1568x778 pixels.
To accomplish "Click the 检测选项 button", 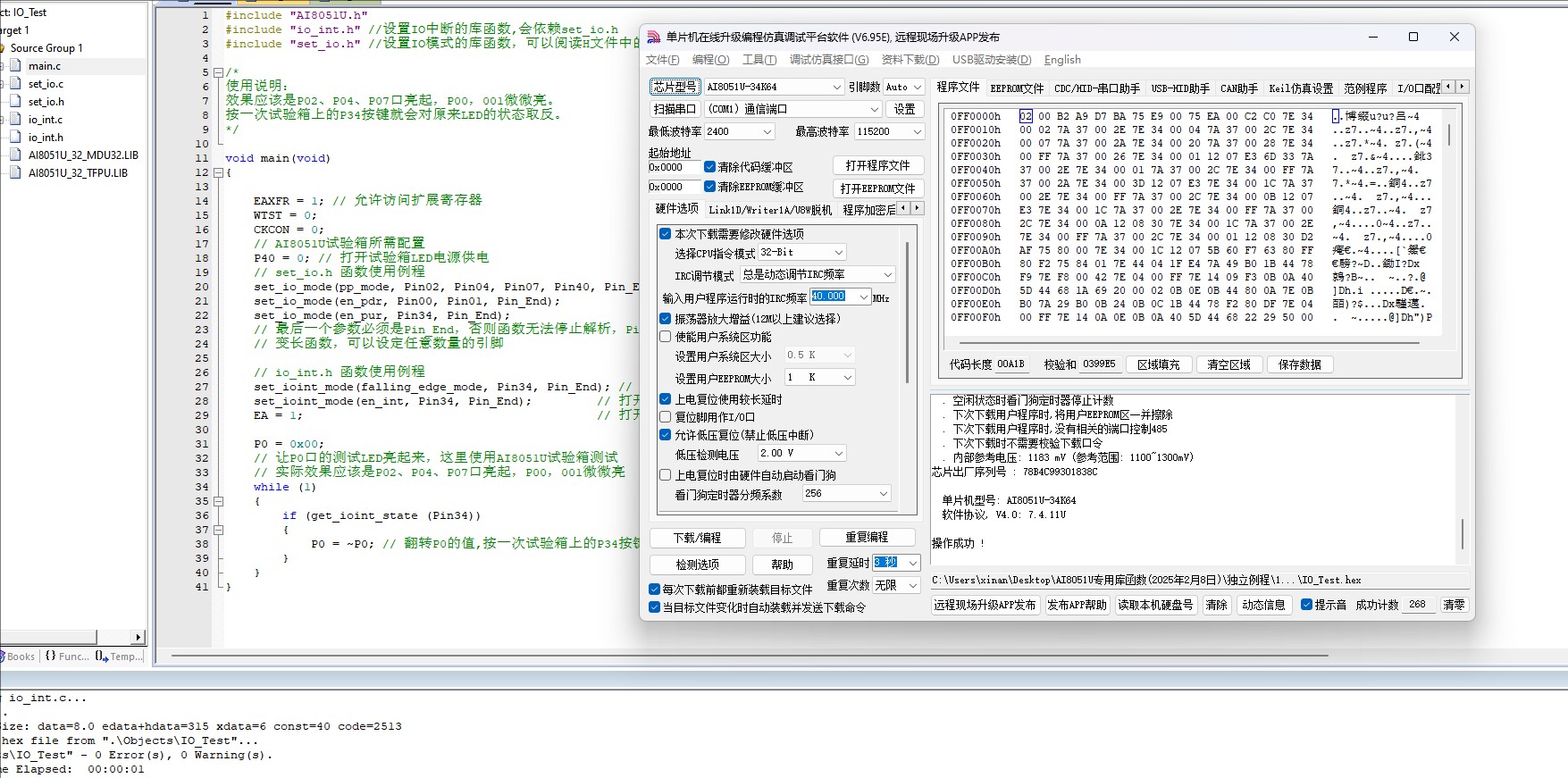I will point(697,565).
